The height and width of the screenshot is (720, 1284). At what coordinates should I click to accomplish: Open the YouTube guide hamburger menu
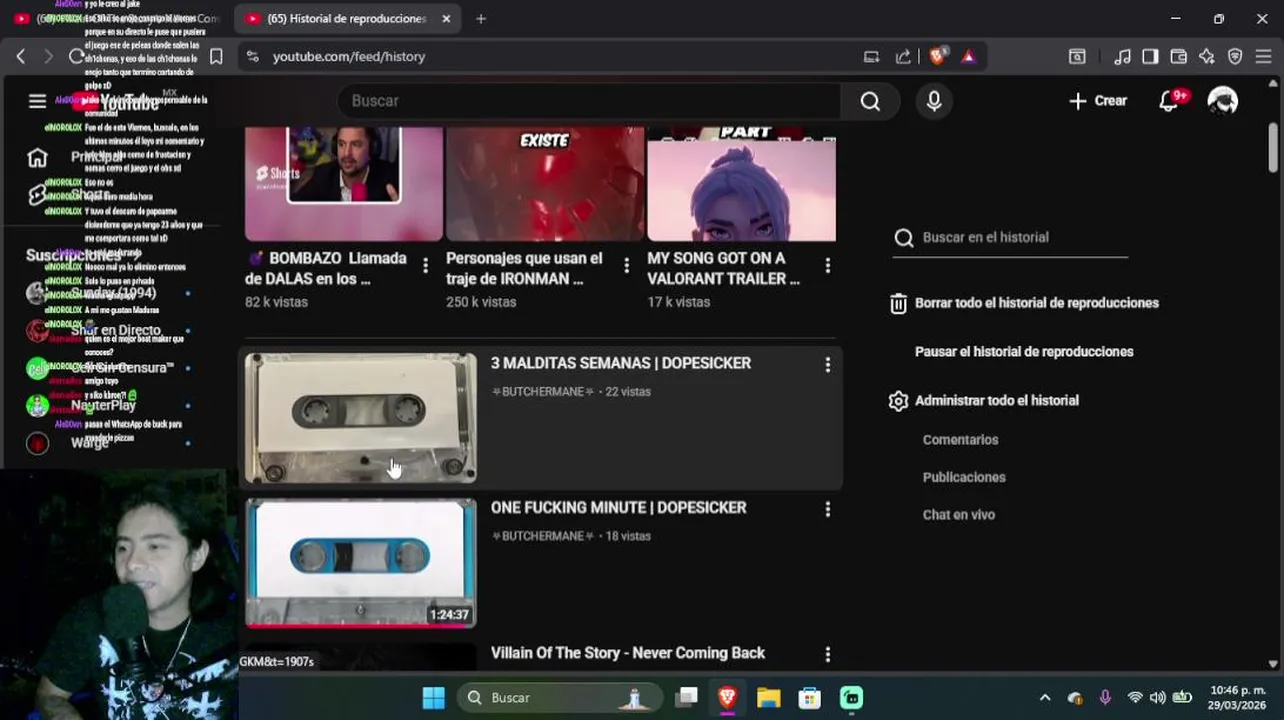click(37, 101)
